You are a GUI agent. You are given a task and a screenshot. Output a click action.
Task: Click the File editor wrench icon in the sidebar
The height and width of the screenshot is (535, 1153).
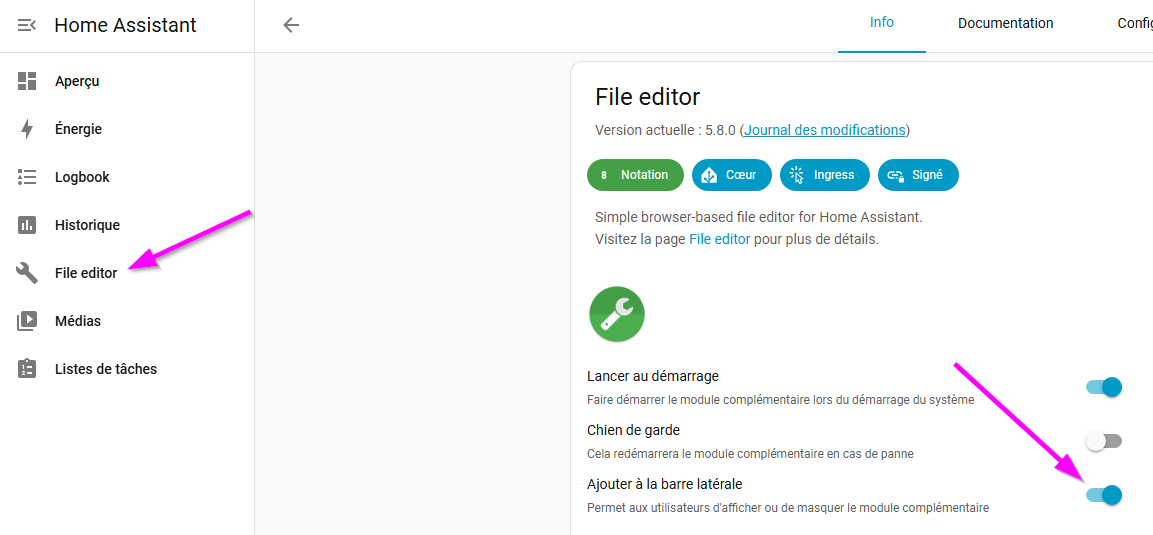[27, 273]
